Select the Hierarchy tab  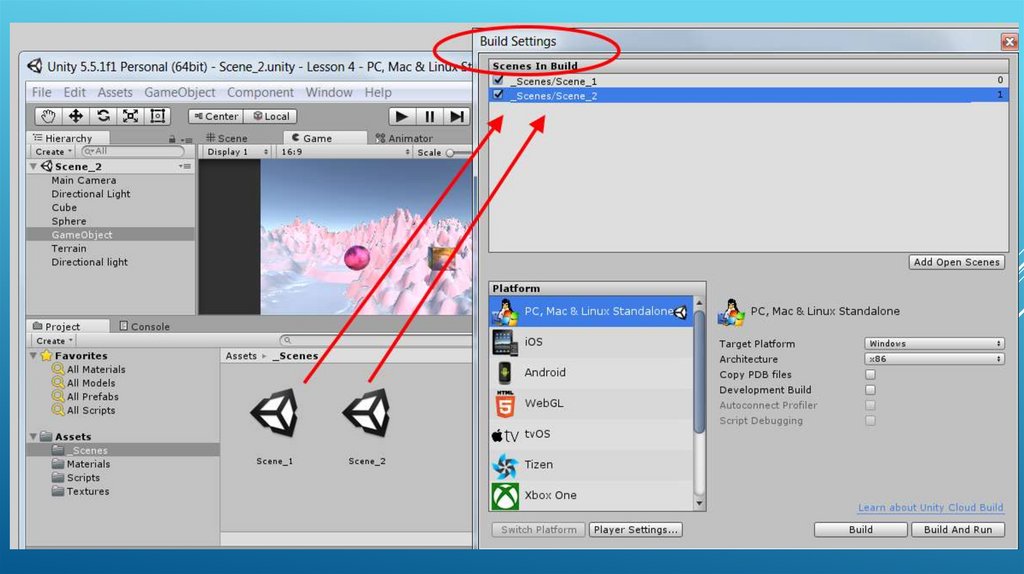point(62,138)
